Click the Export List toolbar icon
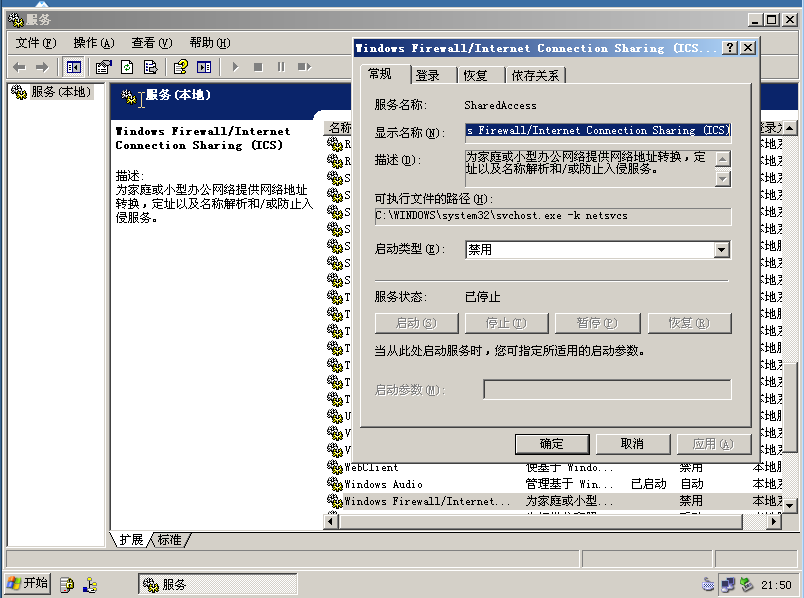 [148, 66]
